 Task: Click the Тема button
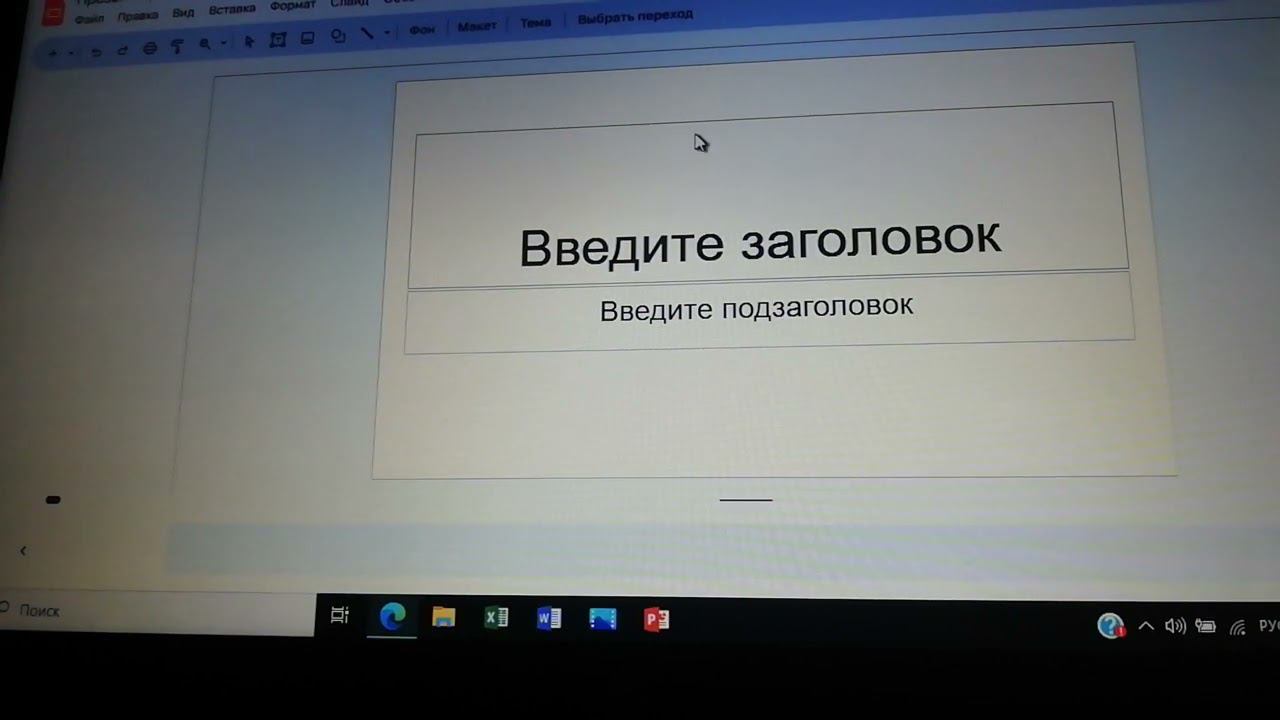click(535, 23)
